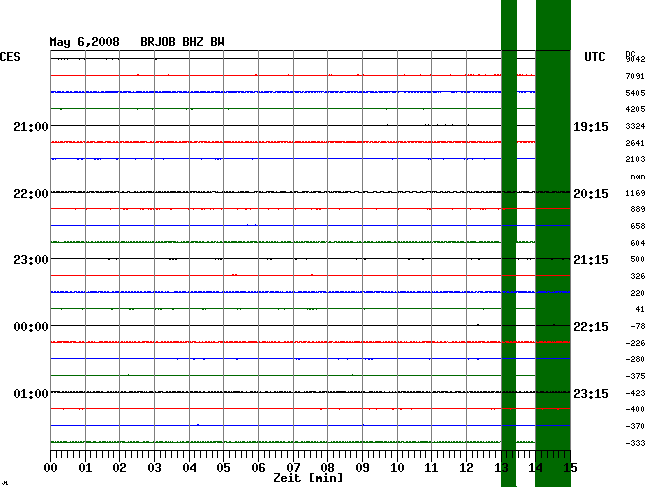Click the DC offset value 41
Screen dimensions: 650x494
pos(640,309)
